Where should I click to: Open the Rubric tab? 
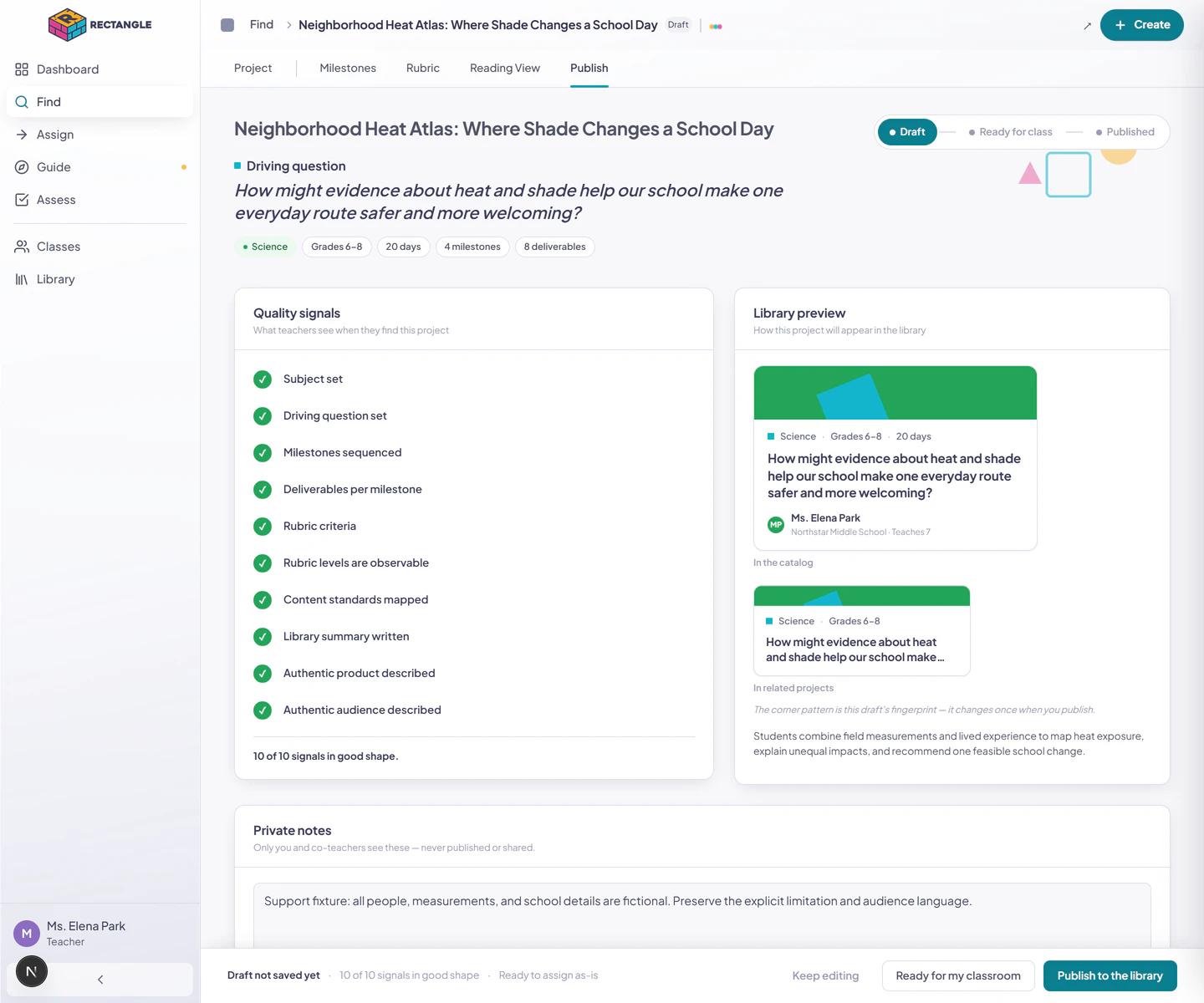tap(423, 69)
